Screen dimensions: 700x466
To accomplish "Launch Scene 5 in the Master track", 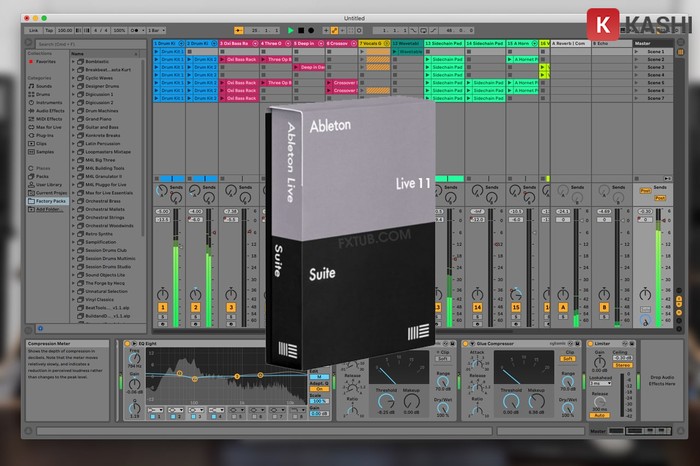I will coord(637,83).
